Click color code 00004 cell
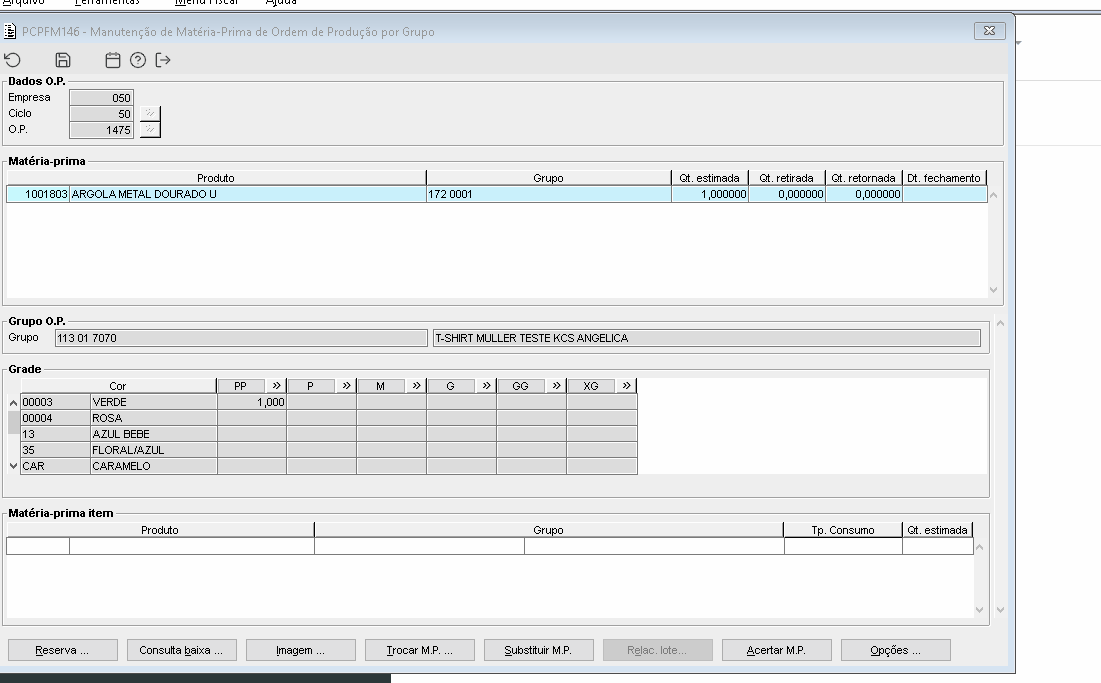This screenshot has width=1101, height=683. pos(55,418)
